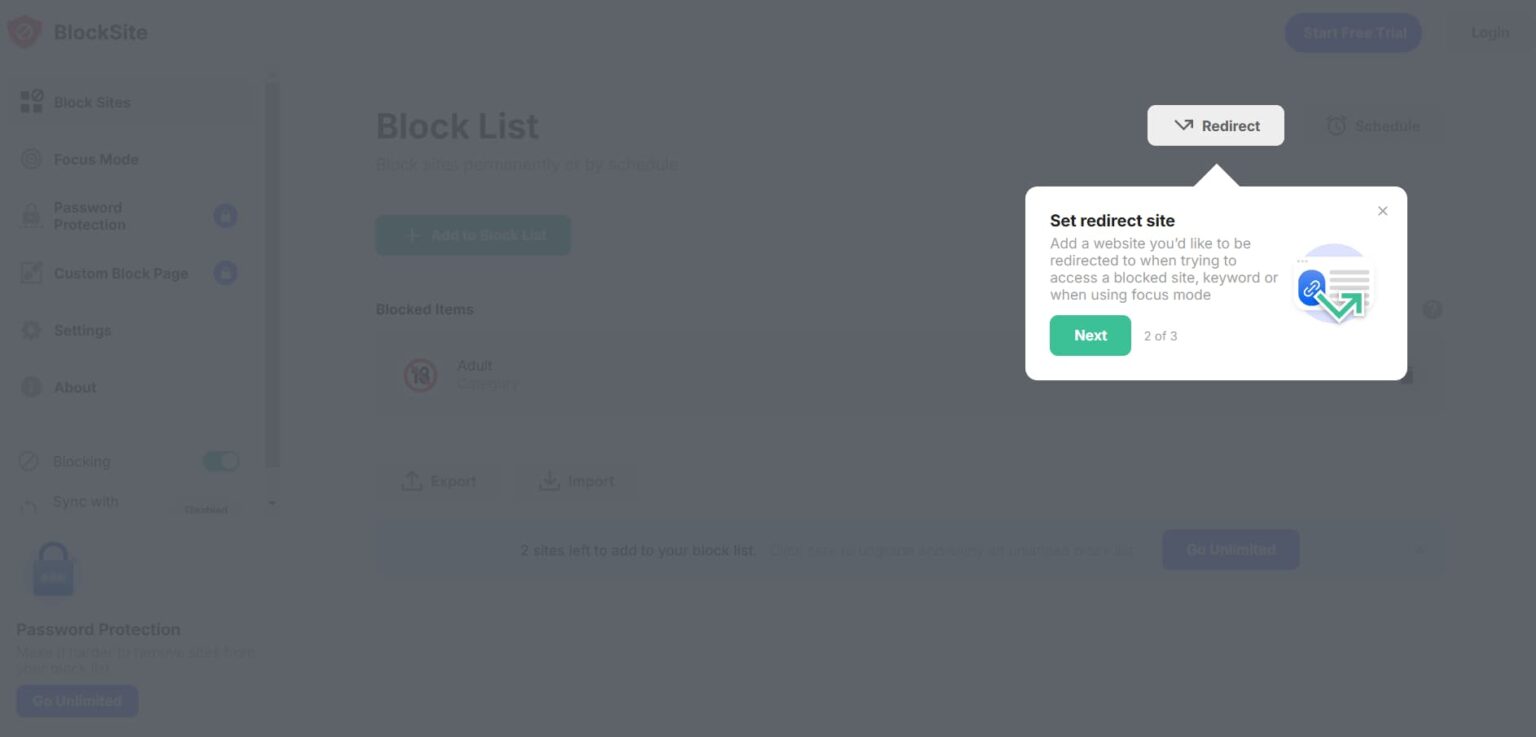Click the Add to Block List button
This screenshot has width=1536, height=737.
click(472, 235)
